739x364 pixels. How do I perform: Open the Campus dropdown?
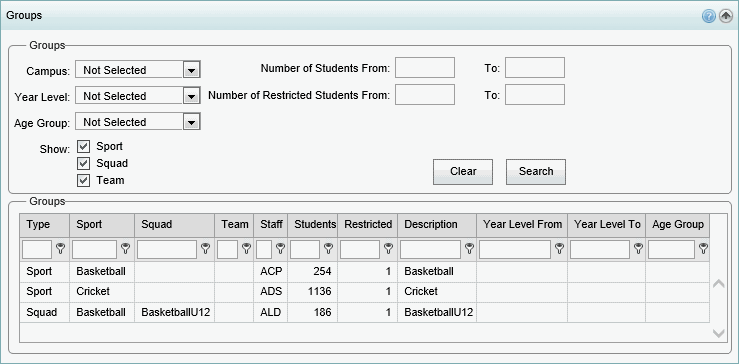[x=191, y=69]
